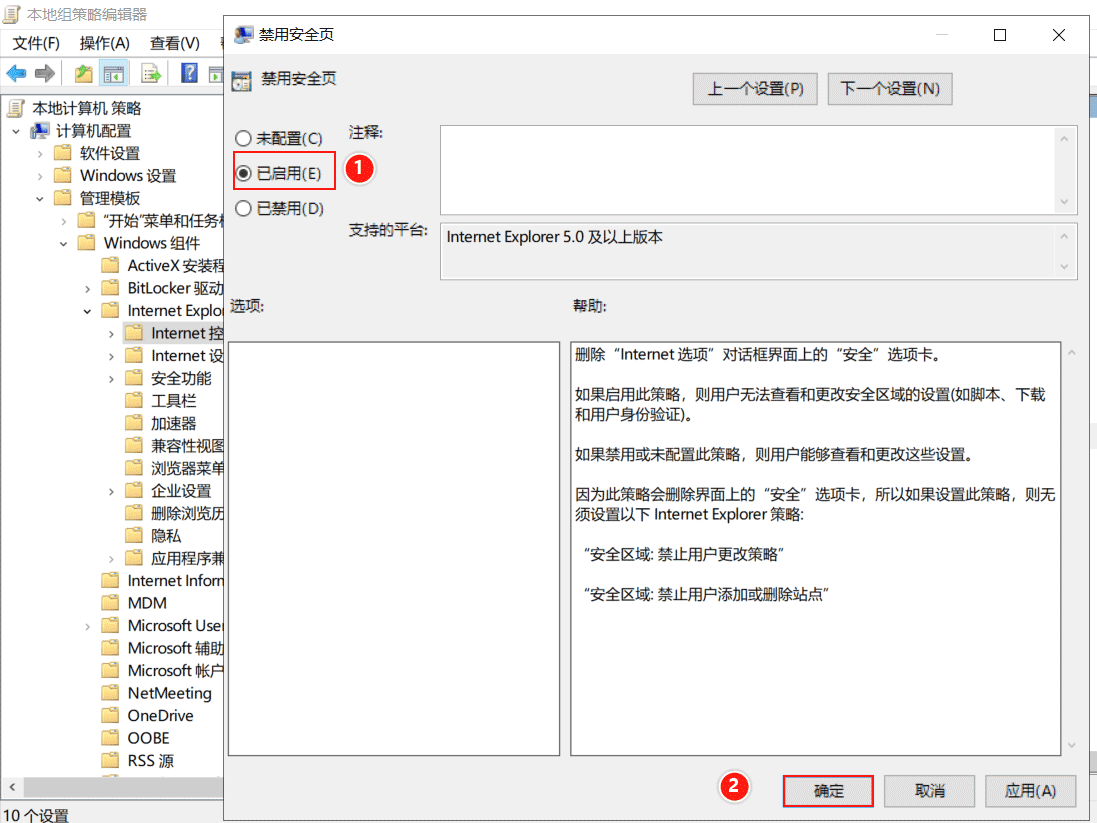Viewport: 1097px width, 823px height.
Task: Click the 计算机配置 computer icon
Action: [40, 131]
